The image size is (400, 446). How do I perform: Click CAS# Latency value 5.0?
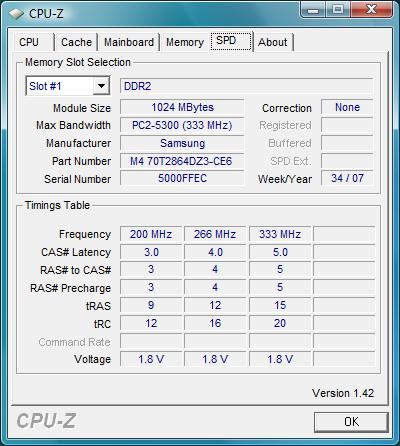coord(280,252)
